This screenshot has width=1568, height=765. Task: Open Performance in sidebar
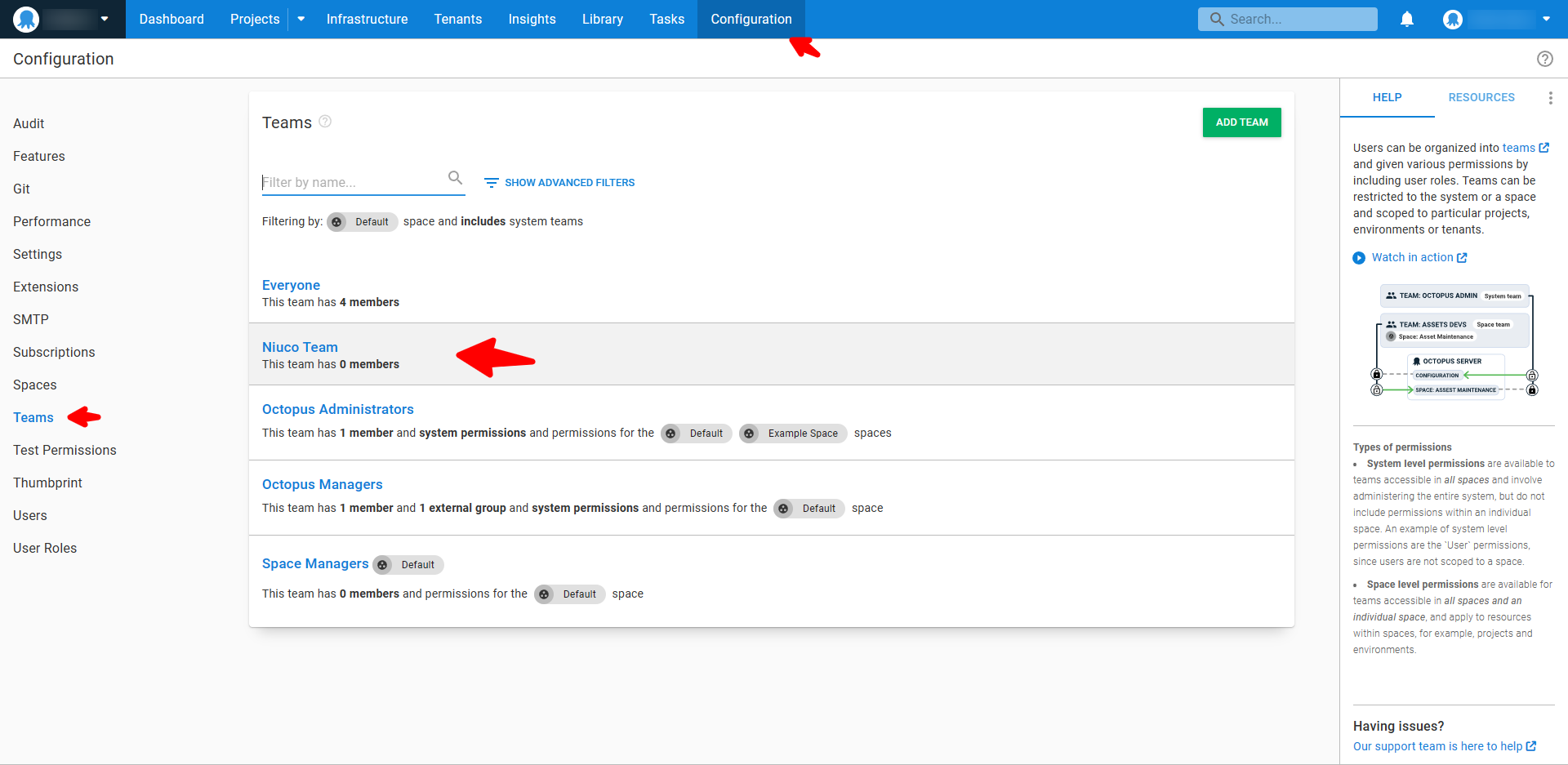point(51,221)
